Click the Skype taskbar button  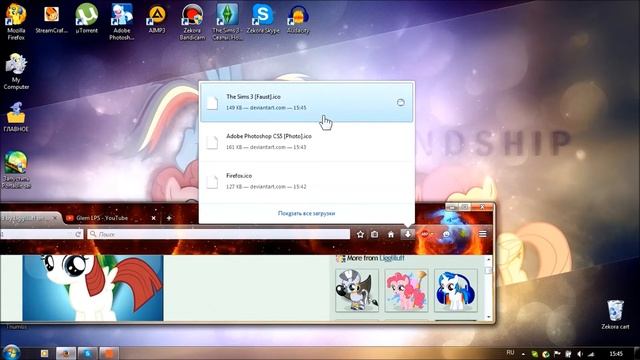click(x=87, y=353)
